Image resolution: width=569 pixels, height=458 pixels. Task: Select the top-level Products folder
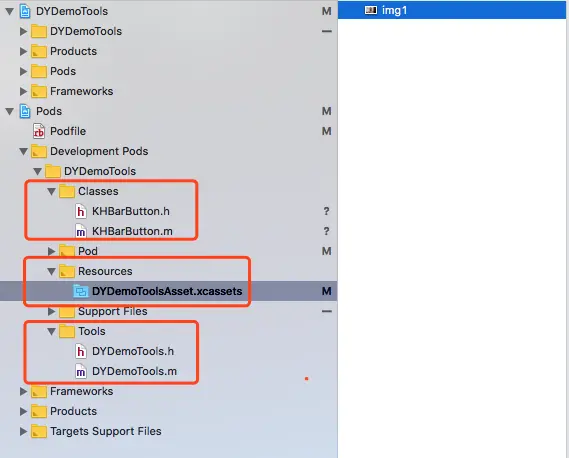pos(73,51)
